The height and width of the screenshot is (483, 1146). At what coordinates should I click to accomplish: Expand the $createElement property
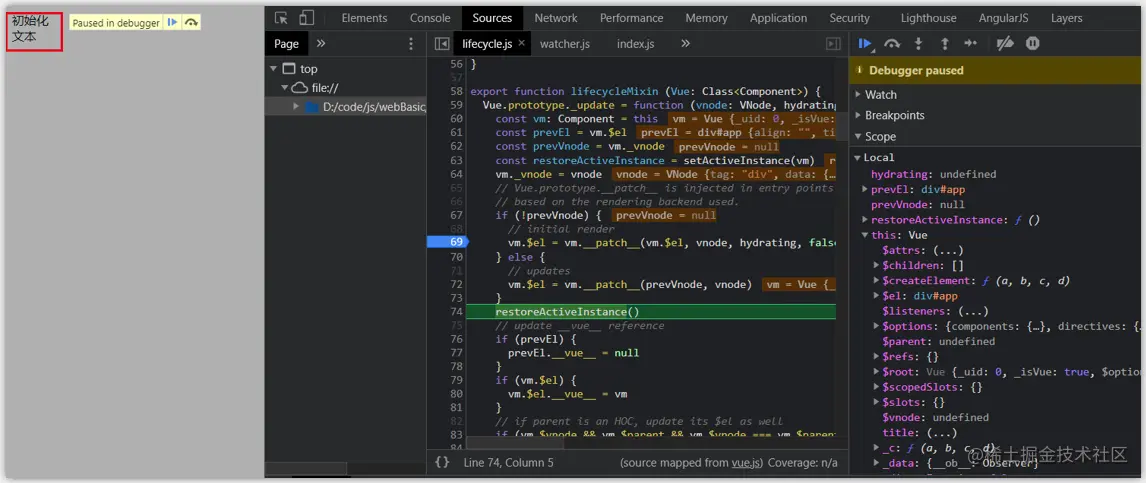pyautogui.click(x=876, y=281)
